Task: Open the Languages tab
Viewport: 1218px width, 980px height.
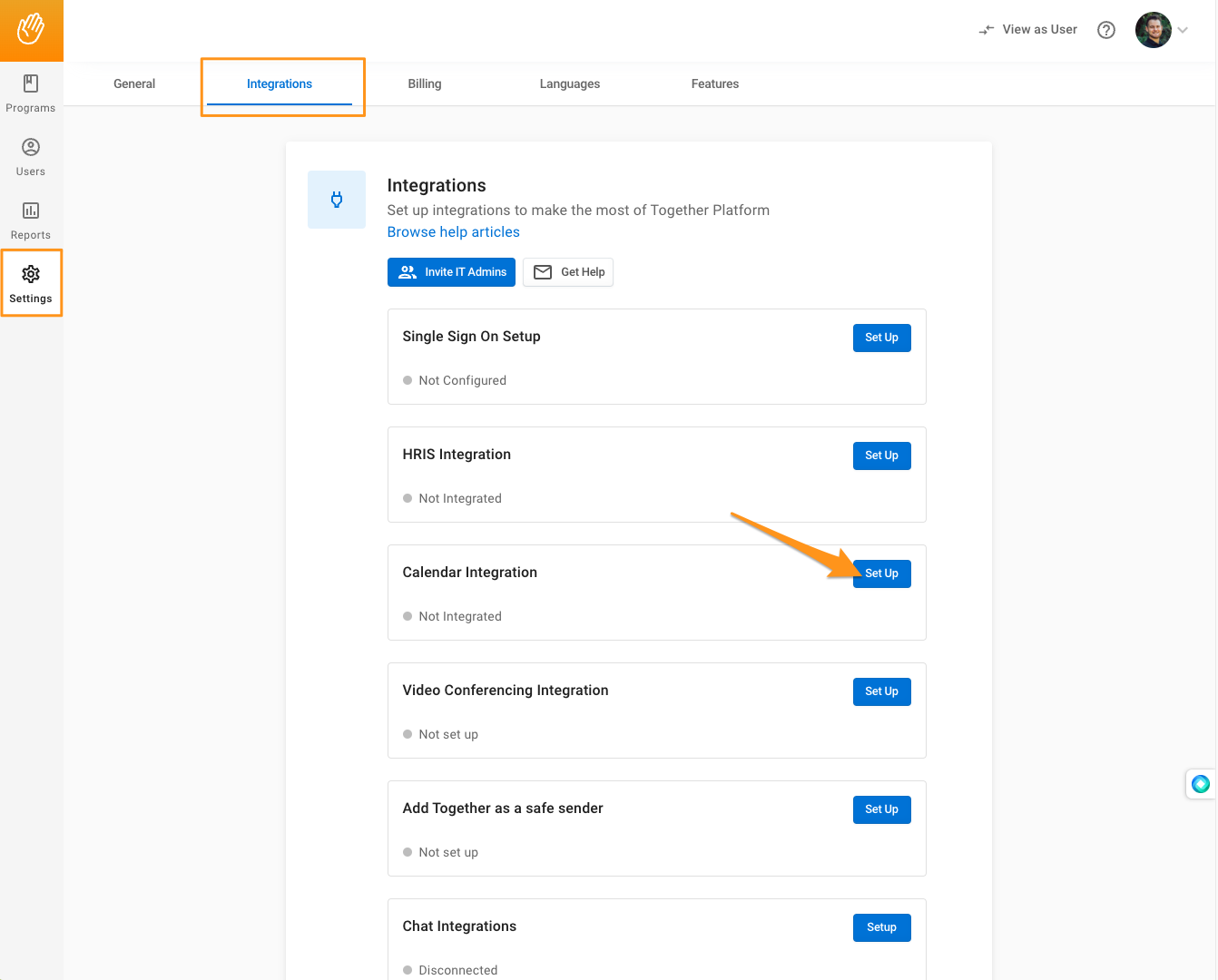Action: click(569, 83)
